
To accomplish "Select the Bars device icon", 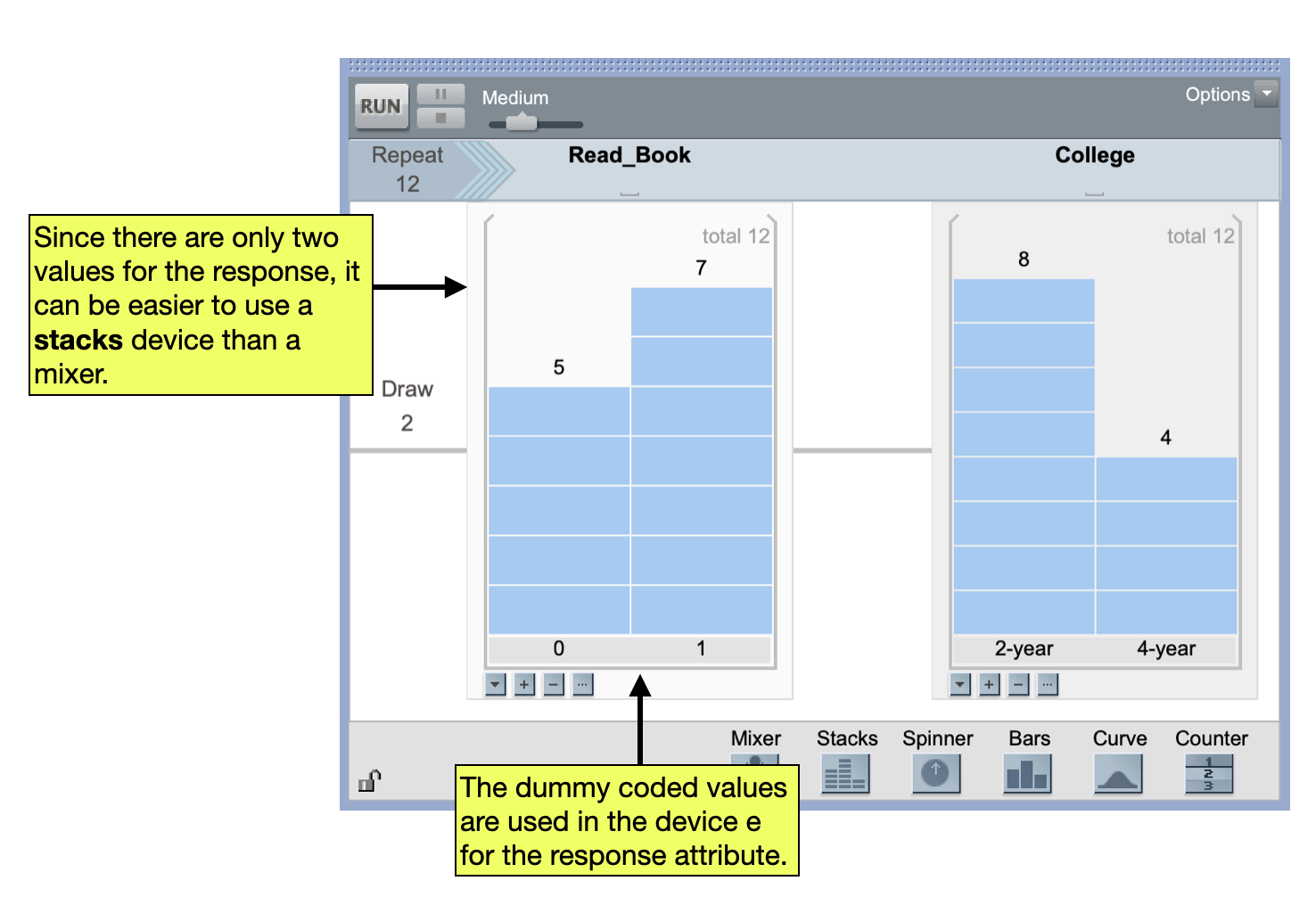I will [1028, 774].
